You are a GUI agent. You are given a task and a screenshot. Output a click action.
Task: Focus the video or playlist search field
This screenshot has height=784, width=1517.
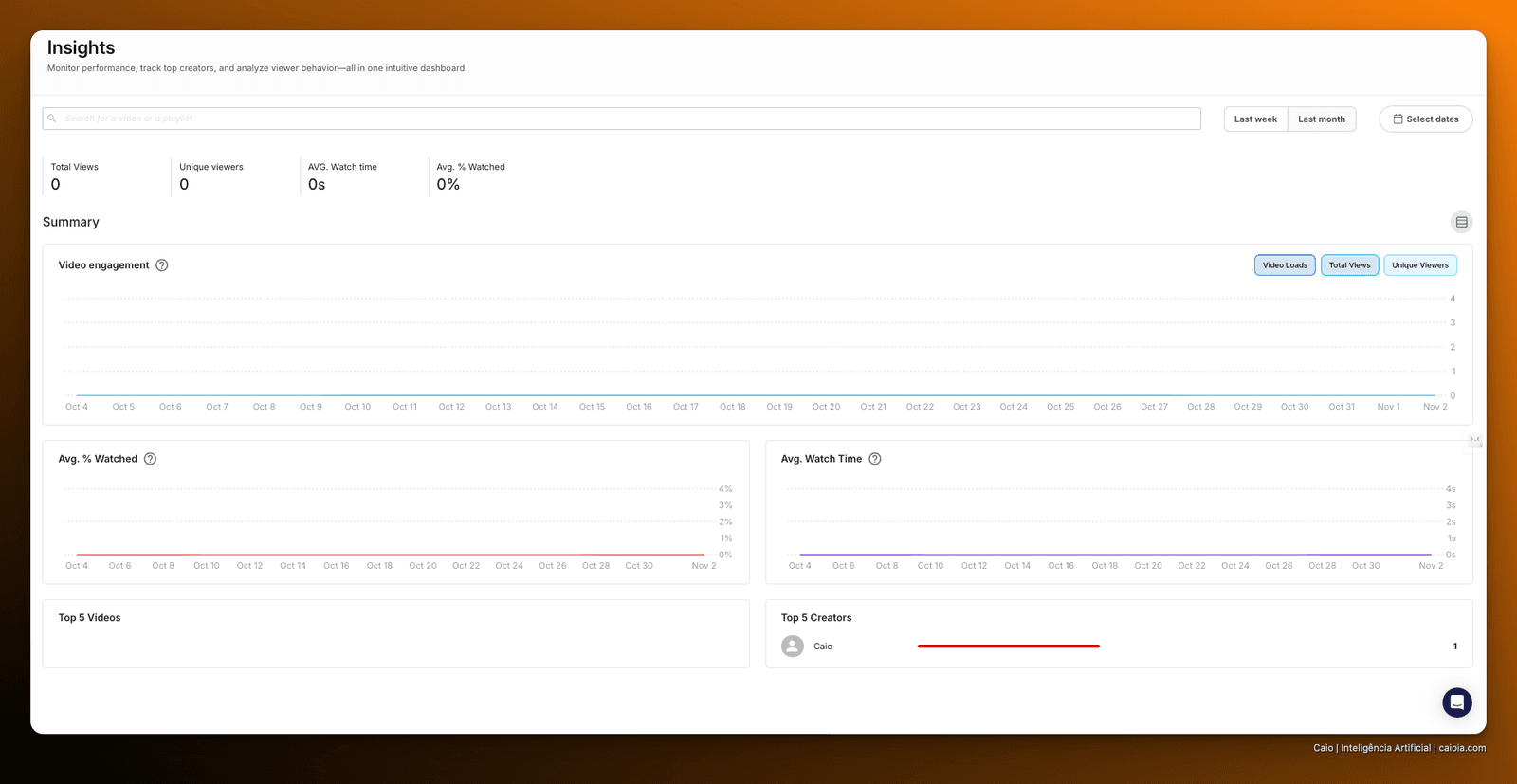pyautogui.click(x=621, y=119)
